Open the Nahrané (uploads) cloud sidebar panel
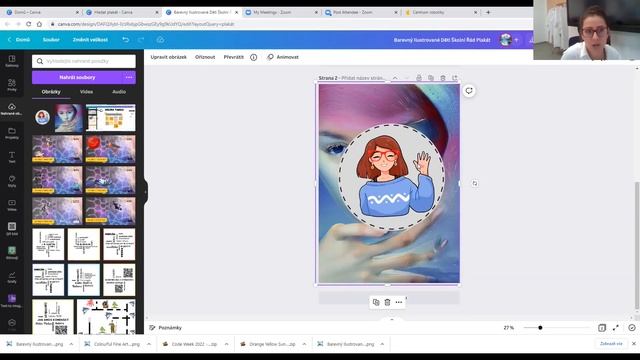 coord(12,109)
